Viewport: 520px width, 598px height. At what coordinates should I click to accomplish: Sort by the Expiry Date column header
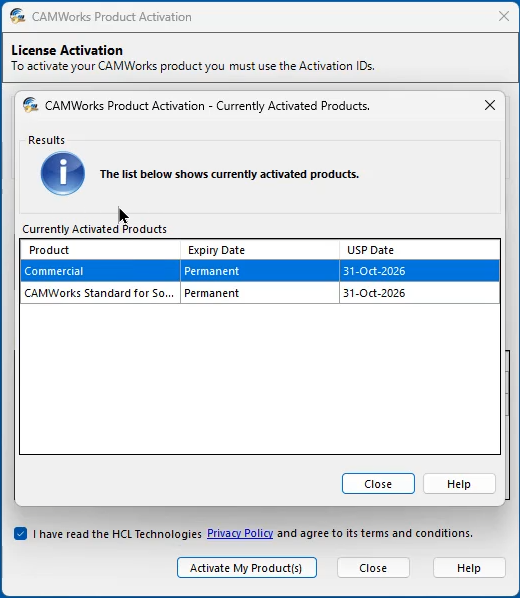coord(260,250)
